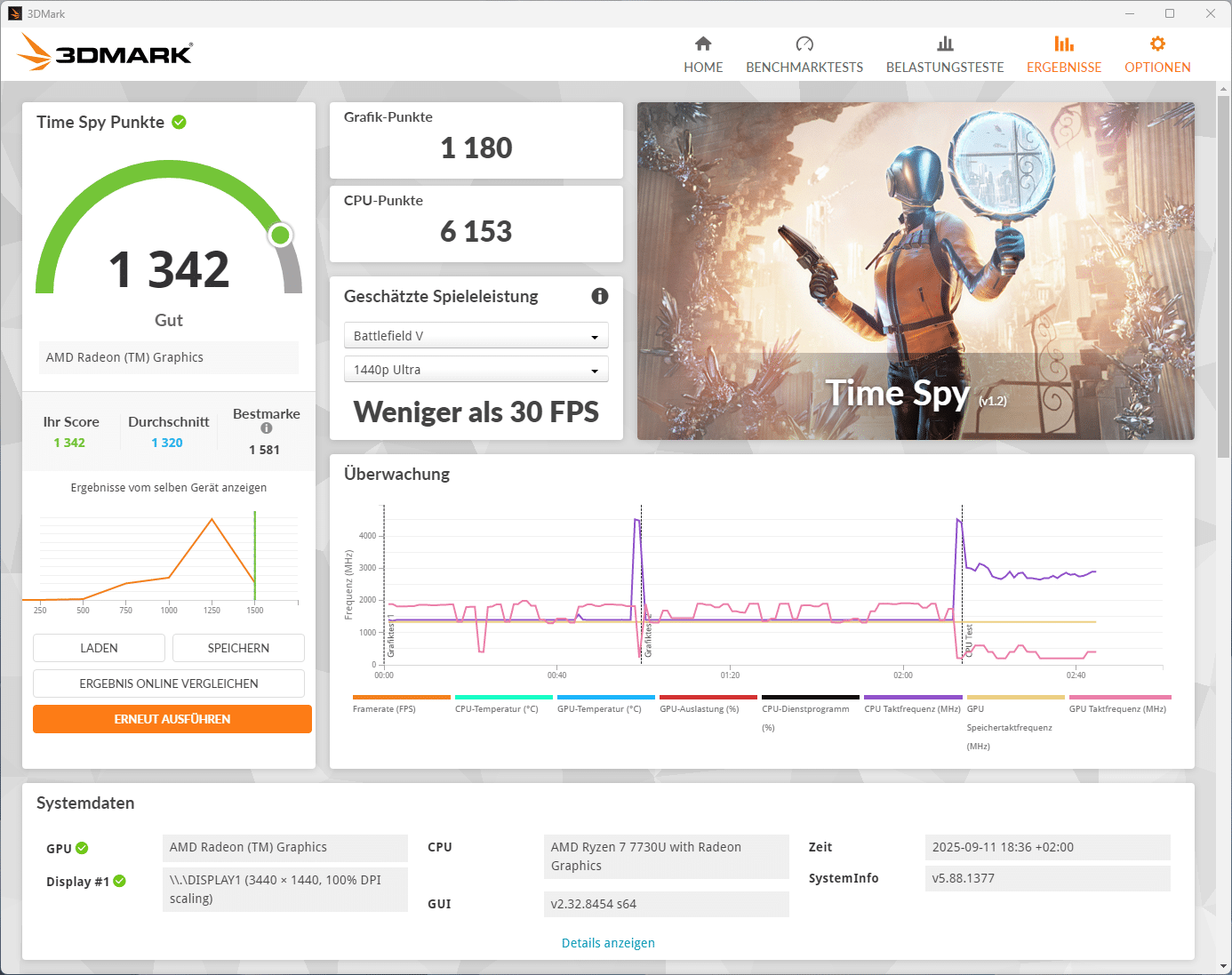Open Benchmarktests via the gauge icon

[x=804, y=44]
